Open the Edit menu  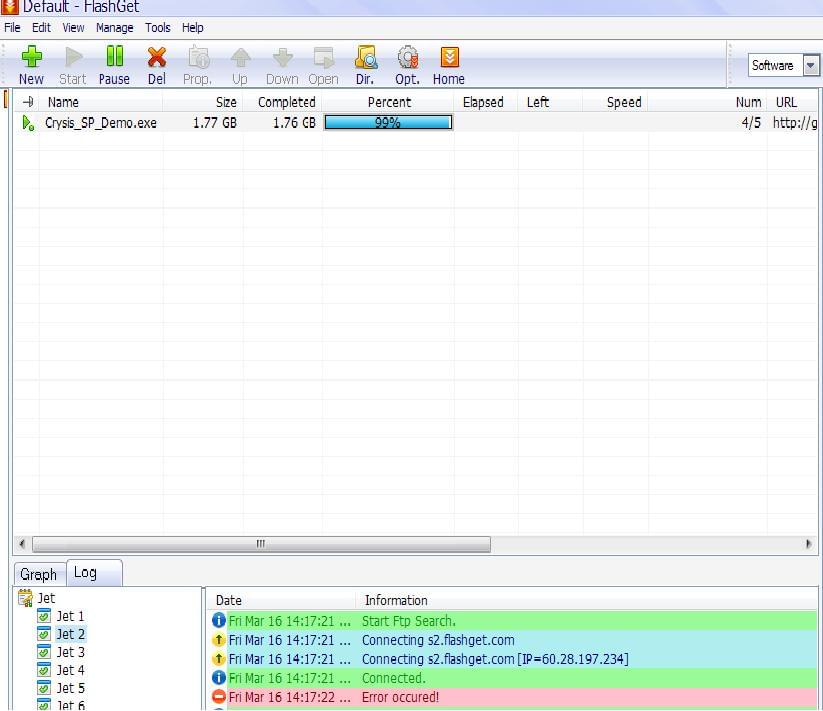click(x=41, y=28)
